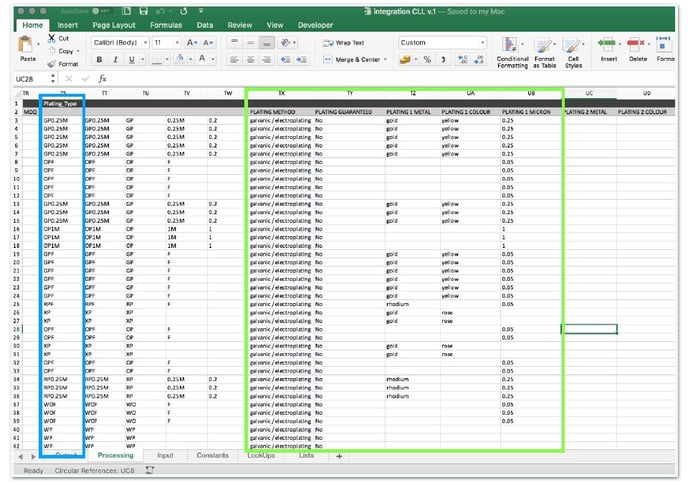
Task: Click the Redo circular arrow icon
Action: (x=183, y=11)
